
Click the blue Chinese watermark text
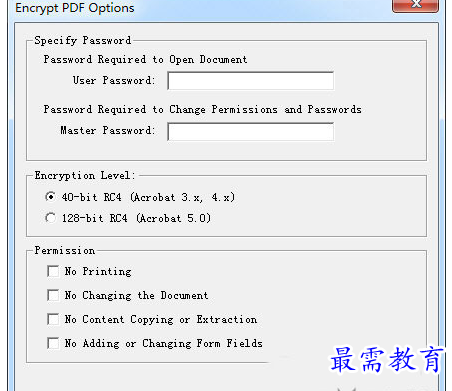tap(387, 360)
